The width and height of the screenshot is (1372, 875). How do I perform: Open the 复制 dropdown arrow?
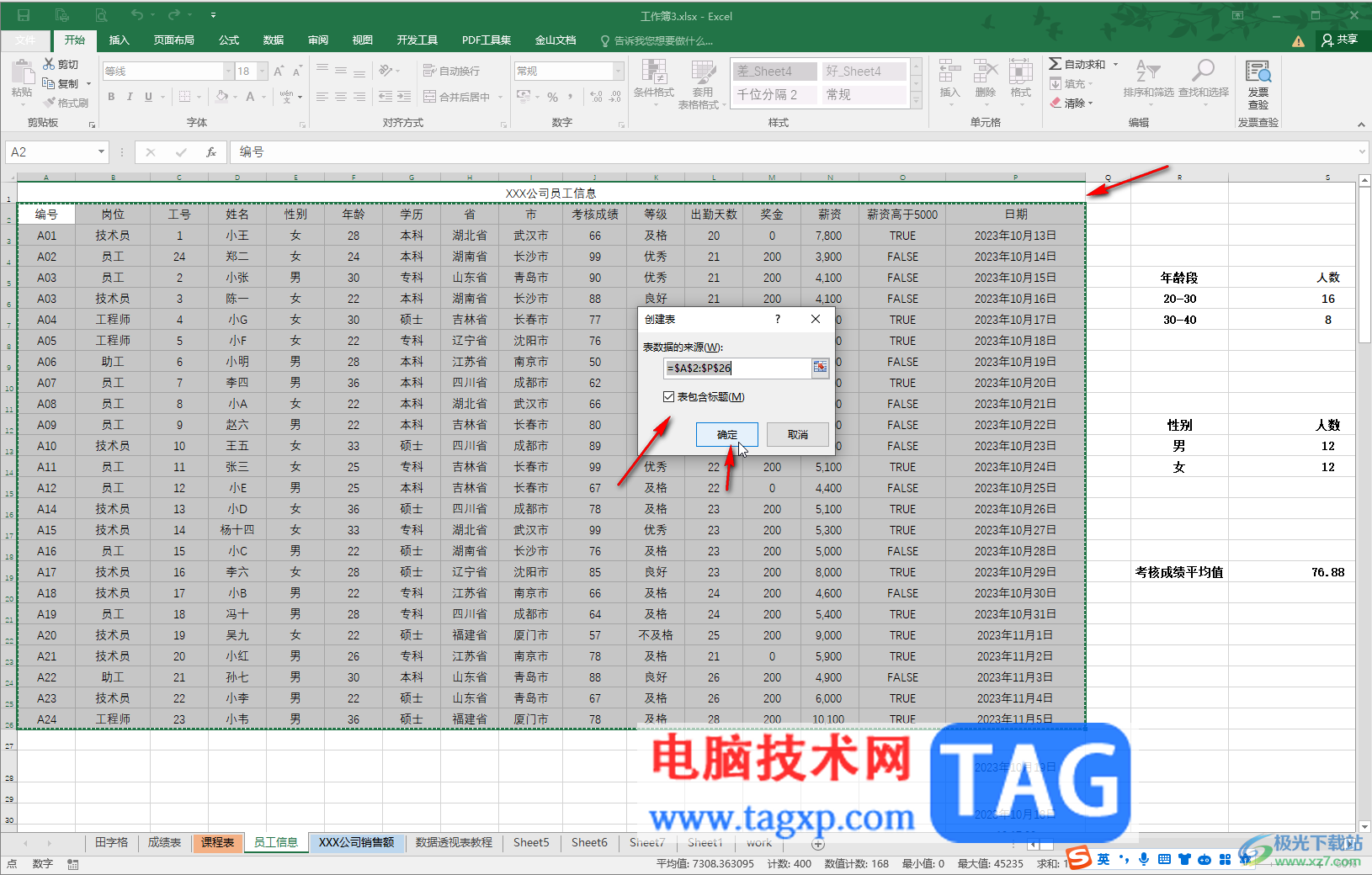coord(88,83)
